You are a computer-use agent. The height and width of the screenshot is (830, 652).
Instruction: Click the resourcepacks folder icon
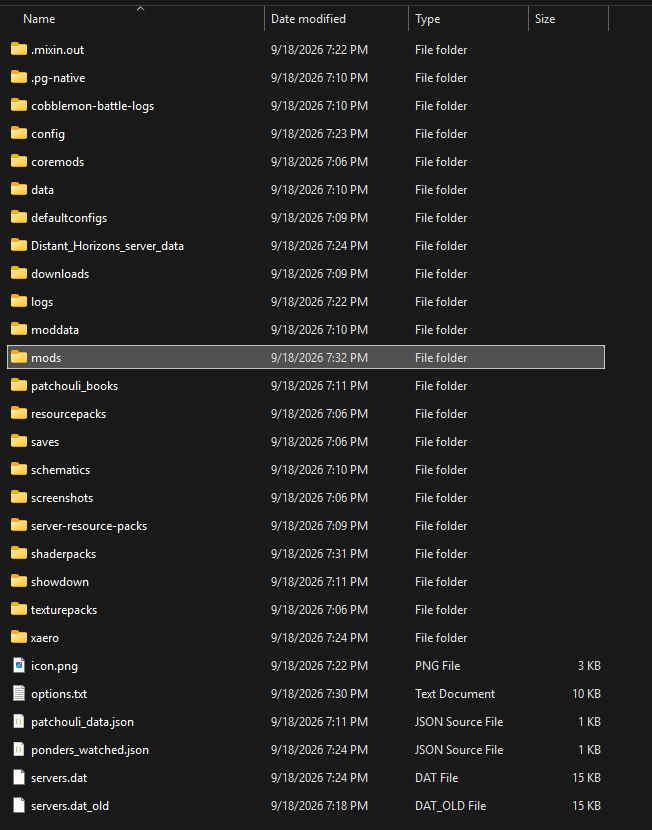pos(19,413)
